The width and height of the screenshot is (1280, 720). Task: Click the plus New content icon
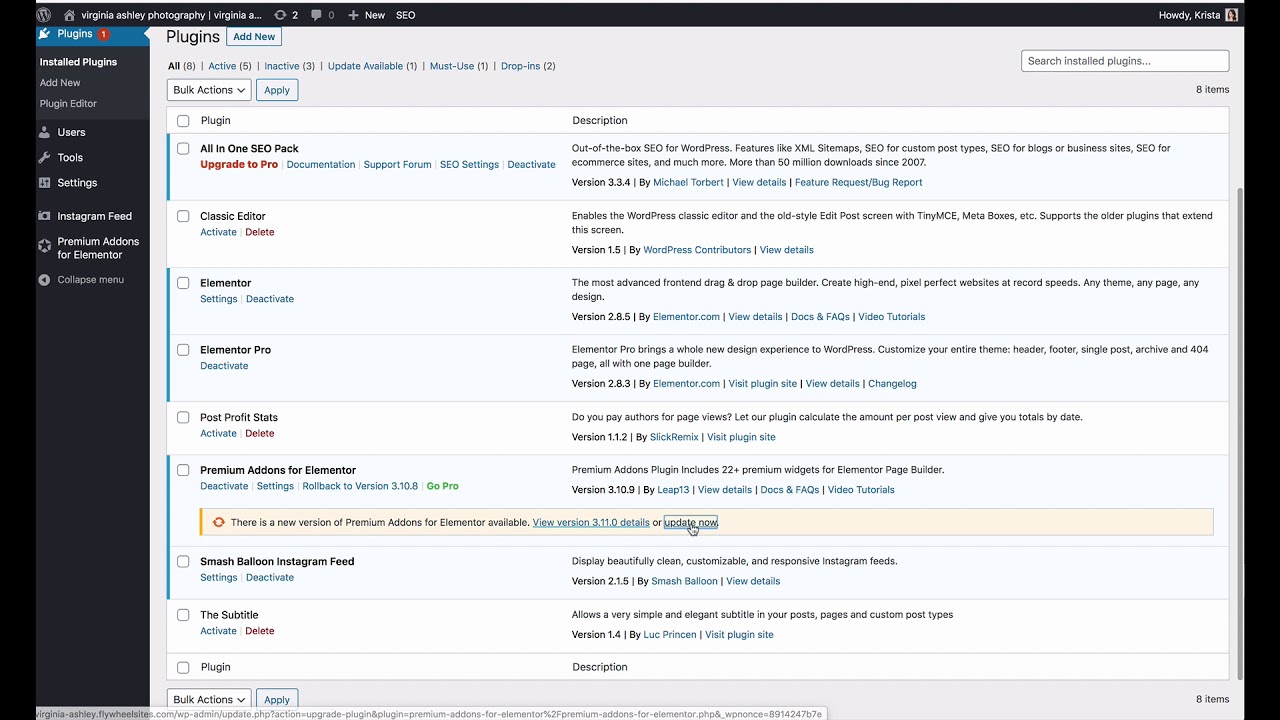[x=353, y=15]
